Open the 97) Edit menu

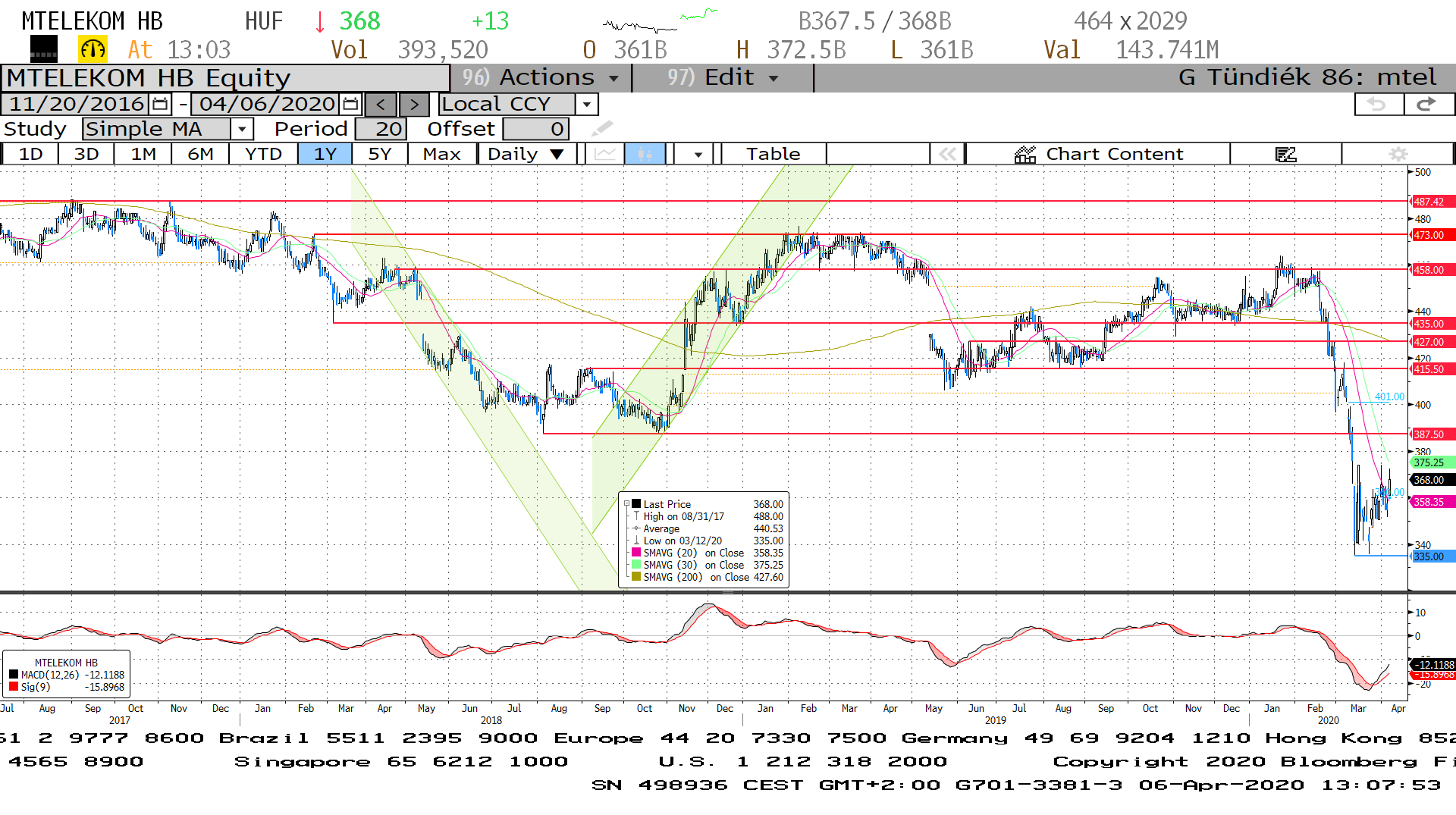click(723, 77)
